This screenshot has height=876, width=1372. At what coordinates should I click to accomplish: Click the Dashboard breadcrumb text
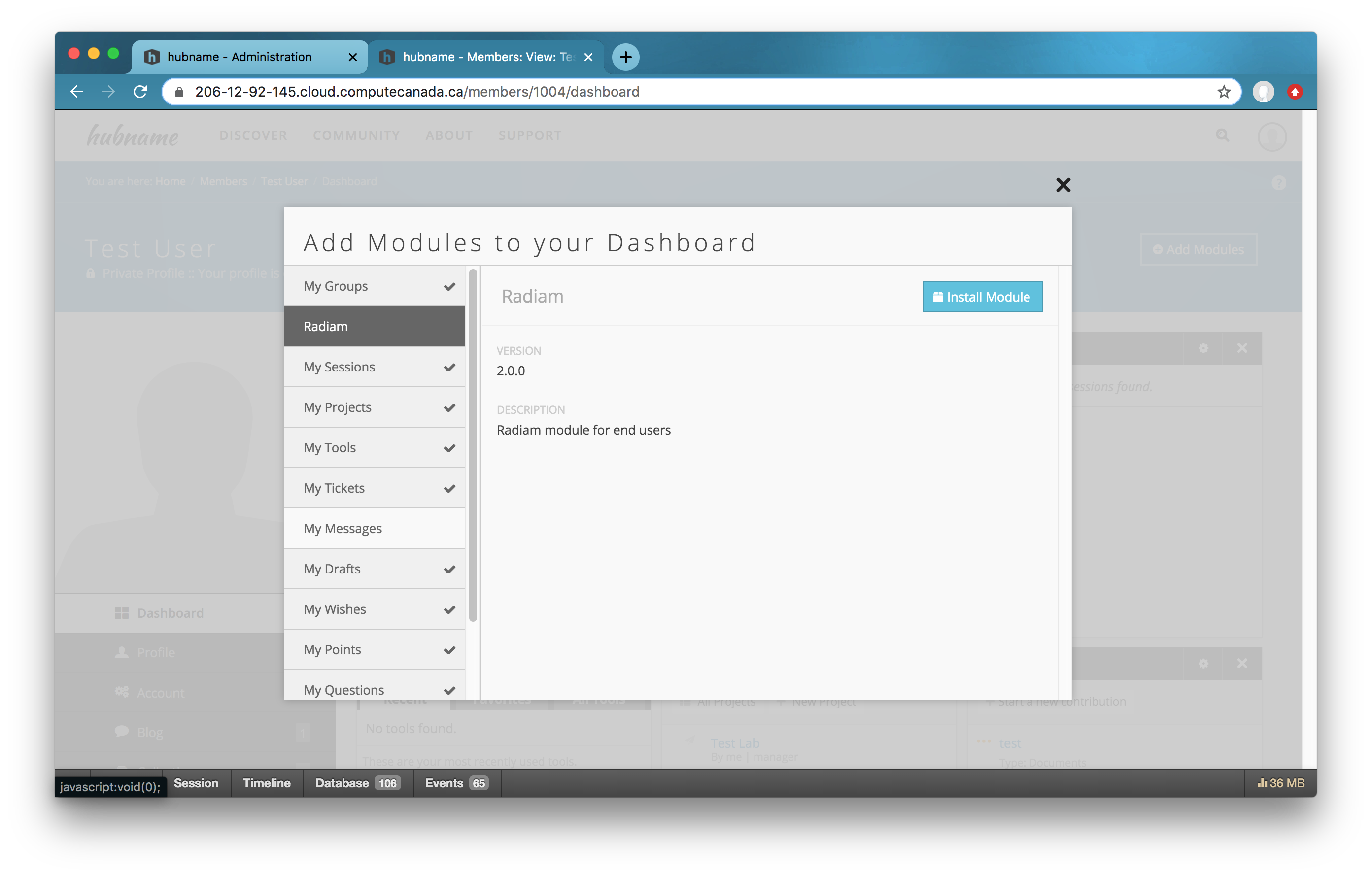click(349, 181)
